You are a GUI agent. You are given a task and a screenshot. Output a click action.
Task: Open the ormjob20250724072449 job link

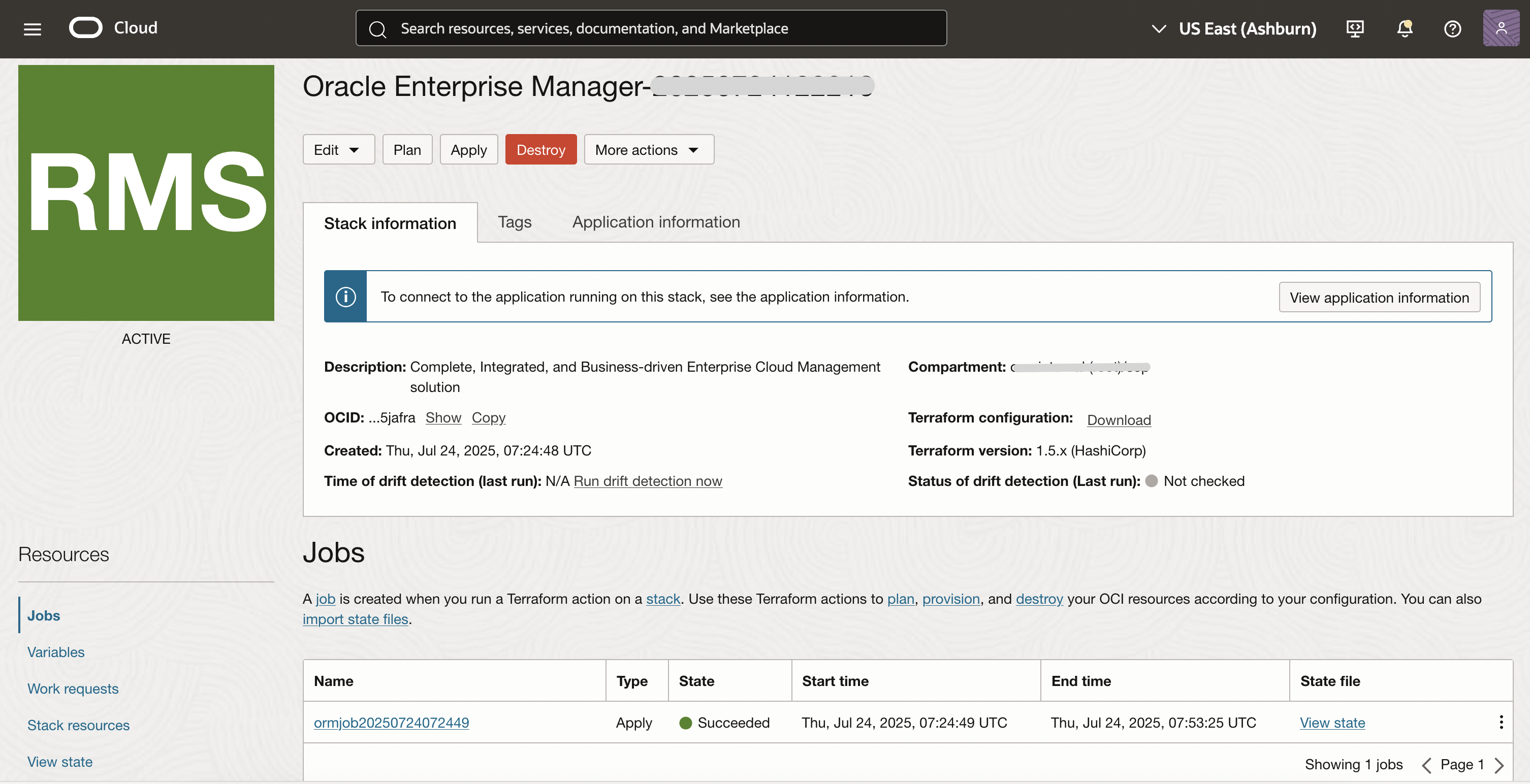point(392,723)
